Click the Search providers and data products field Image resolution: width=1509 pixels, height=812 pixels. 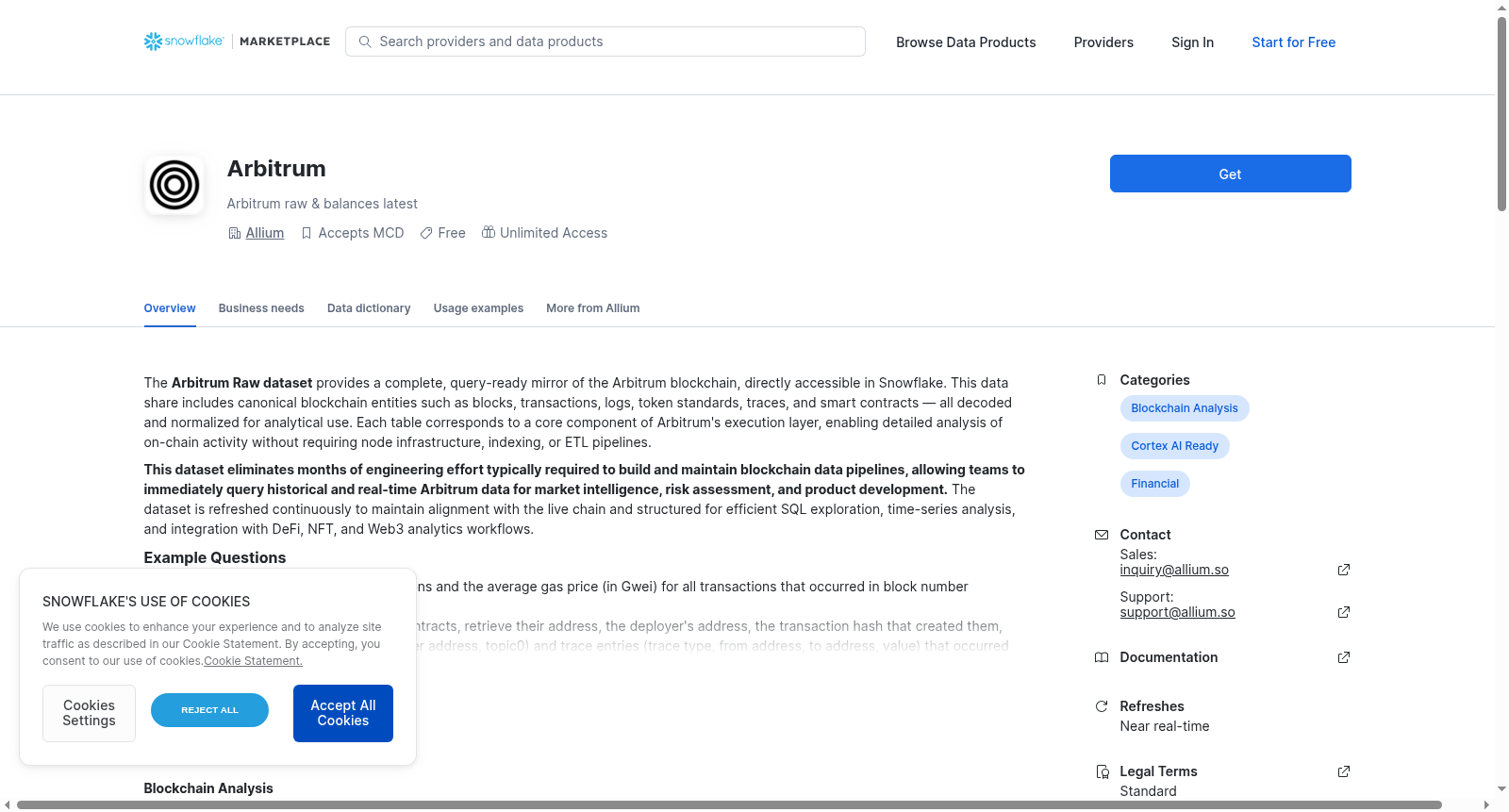[x=605, y=41]
